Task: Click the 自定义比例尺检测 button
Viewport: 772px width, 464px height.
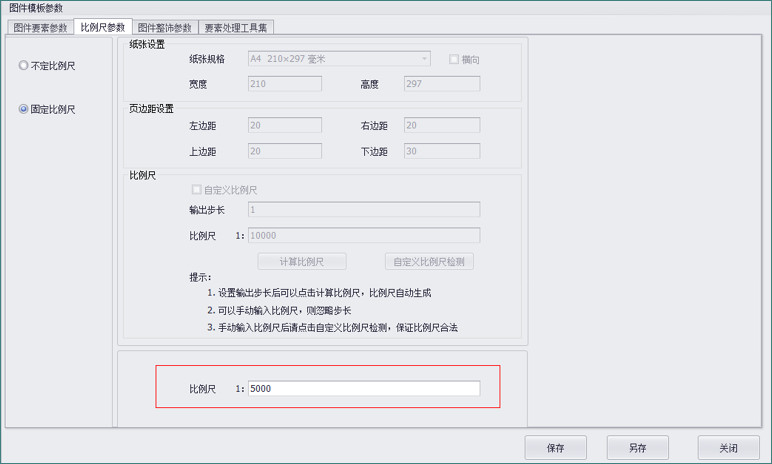Action: pyautogui.click(x=429, y=262)
